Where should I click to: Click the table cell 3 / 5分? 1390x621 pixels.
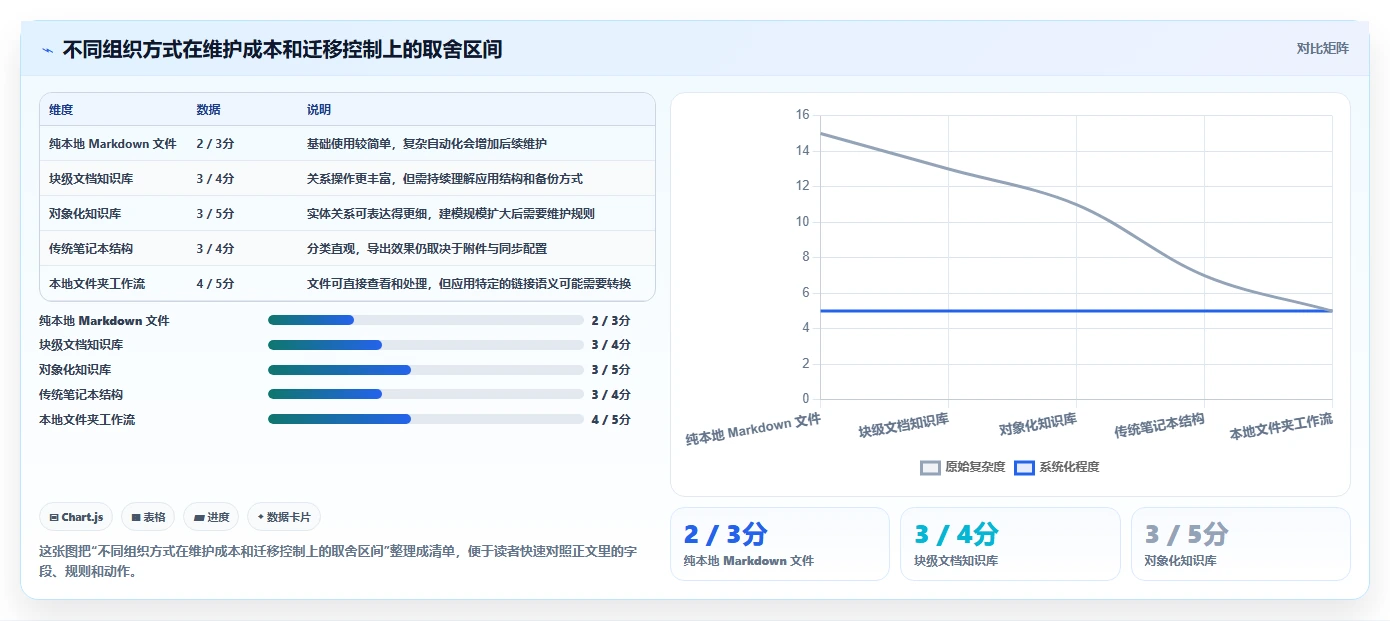[x=216, y=214]
